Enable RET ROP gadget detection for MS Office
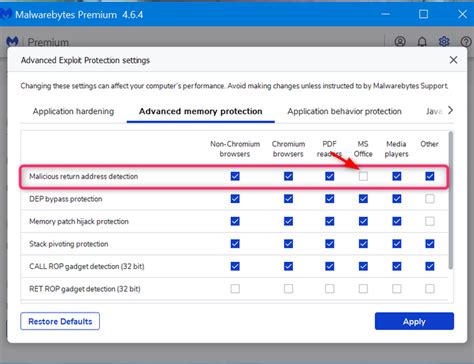Screen dimensions: 474x364 click(363, 288)
